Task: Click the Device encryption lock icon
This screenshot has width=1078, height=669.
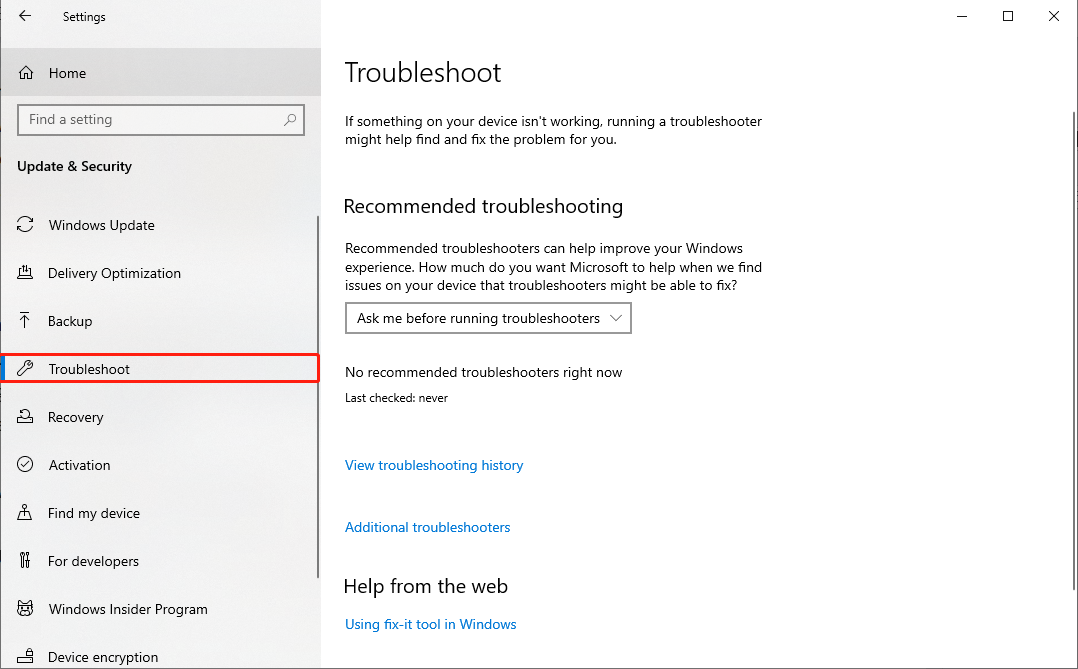Action: click(25, 656)
